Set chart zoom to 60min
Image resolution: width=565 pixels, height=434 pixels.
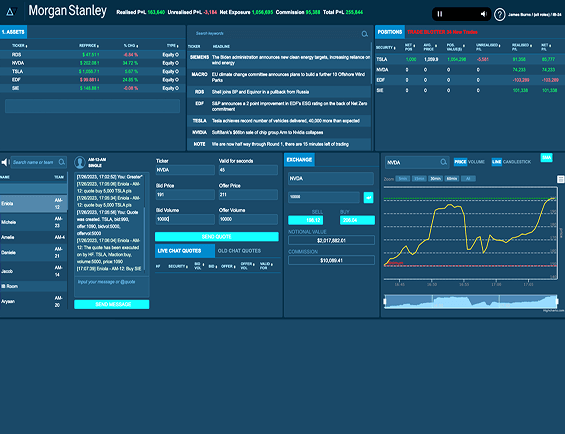pos(451,179)
